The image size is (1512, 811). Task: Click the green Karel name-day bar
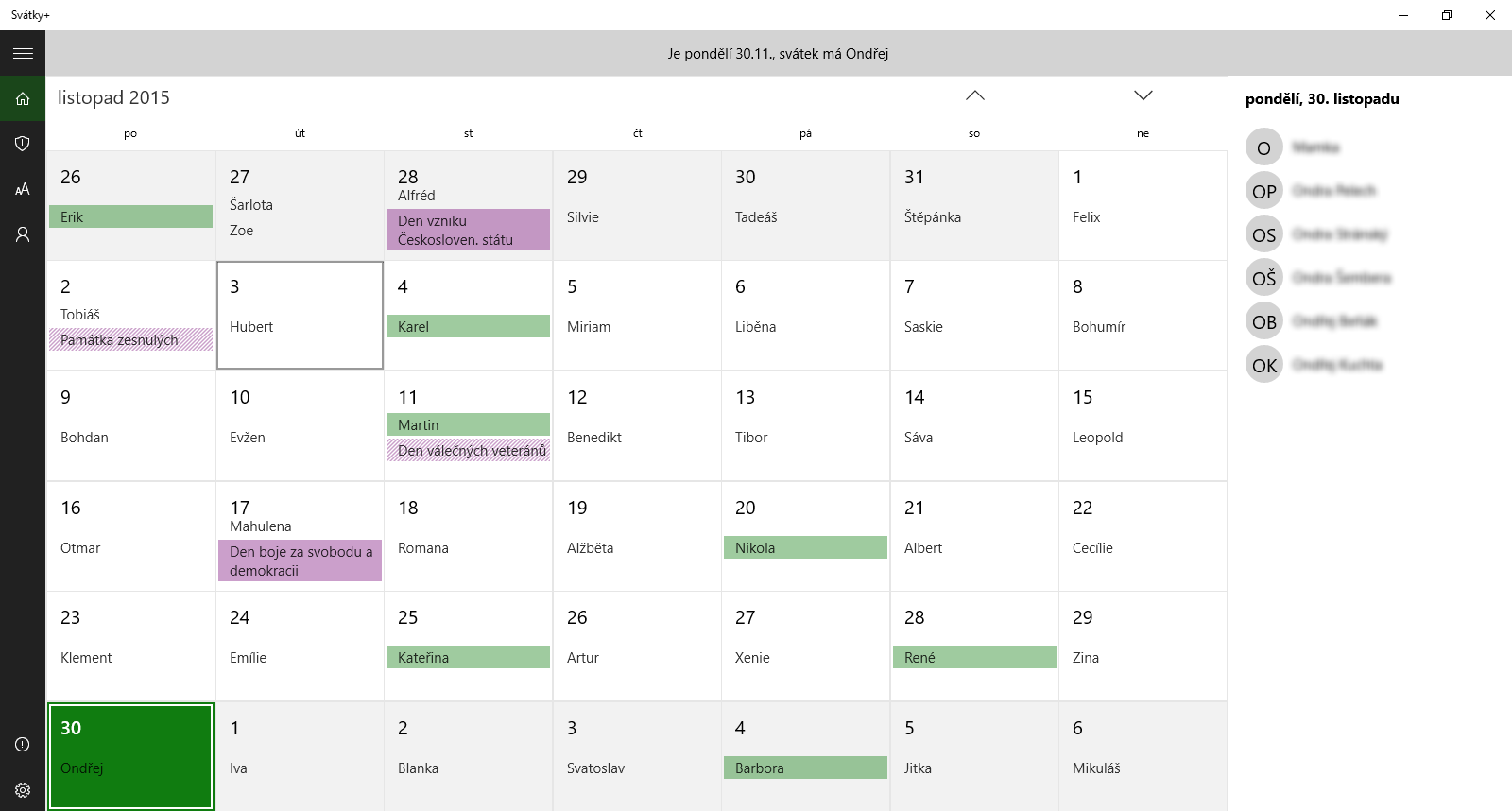tap(468, 326)
